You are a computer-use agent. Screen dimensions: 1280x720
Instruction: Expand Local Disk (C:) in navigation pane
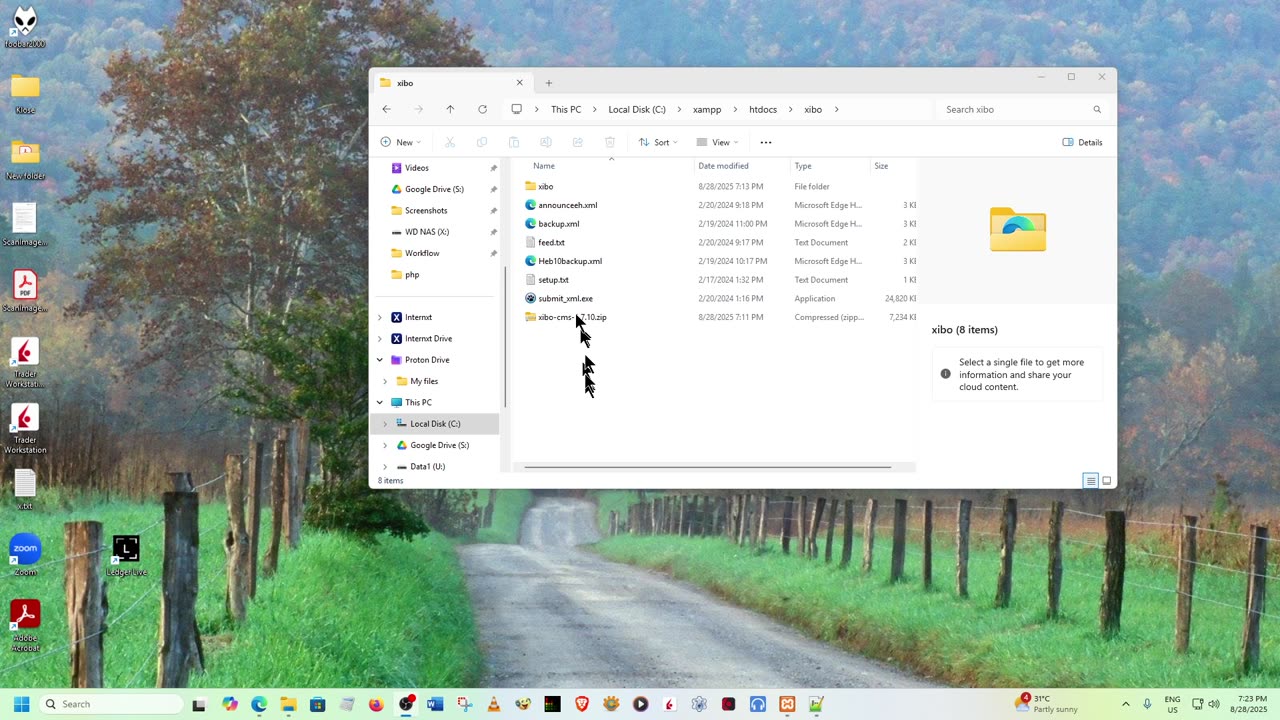385,424
